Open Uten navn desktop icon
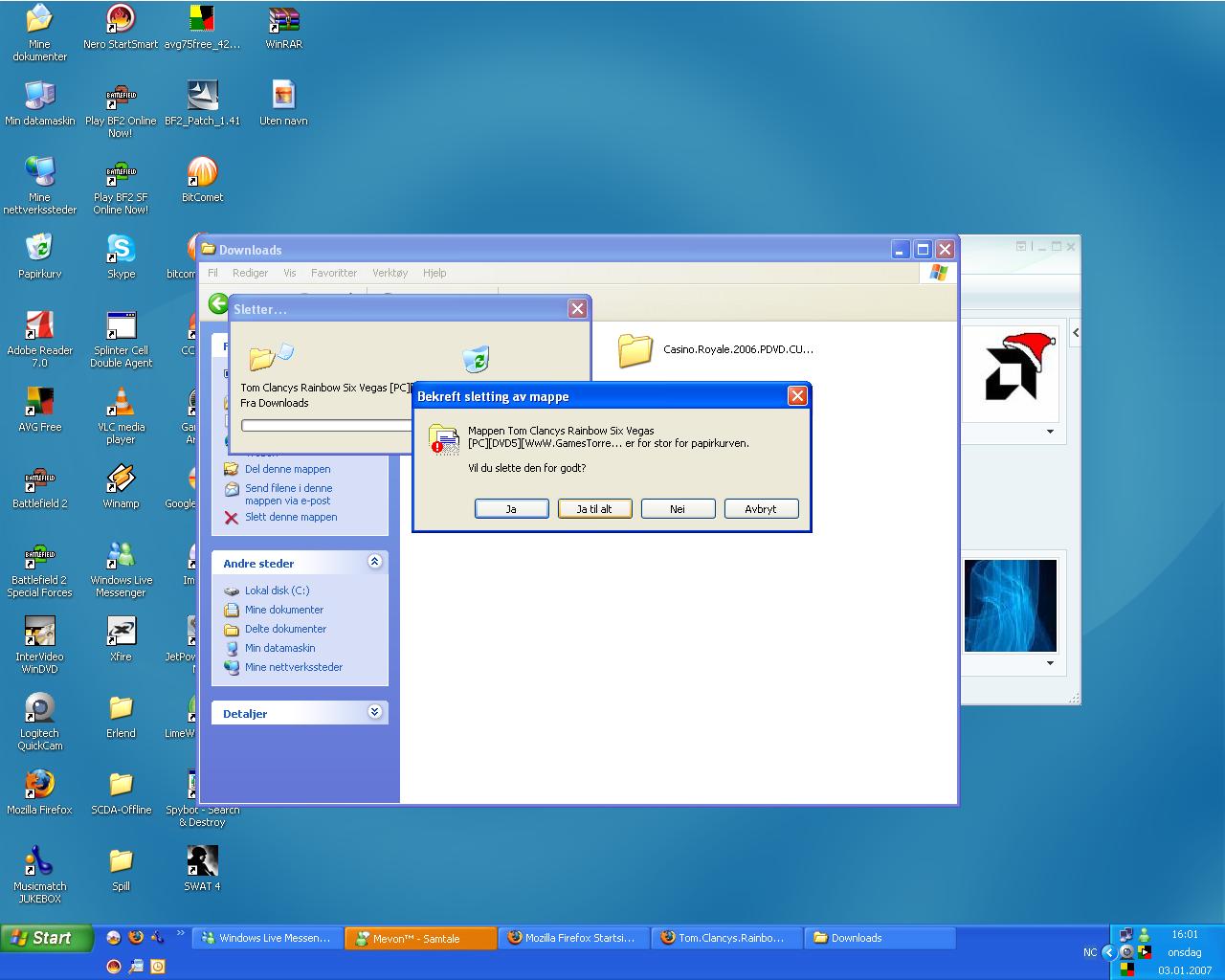The image size is (1225, 980). pyautogui.click(x=283, y=103)
